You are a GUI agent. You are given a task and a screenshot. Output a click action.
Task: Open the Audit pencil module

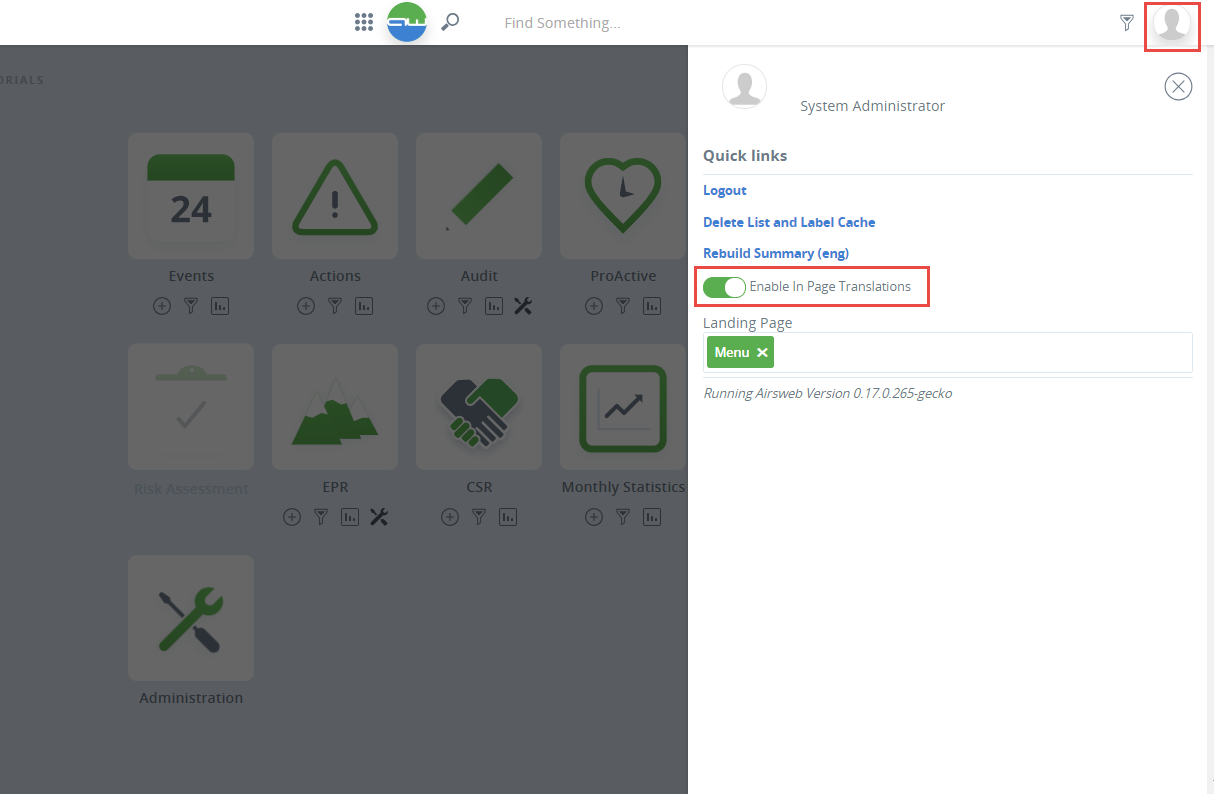point(479,197)
